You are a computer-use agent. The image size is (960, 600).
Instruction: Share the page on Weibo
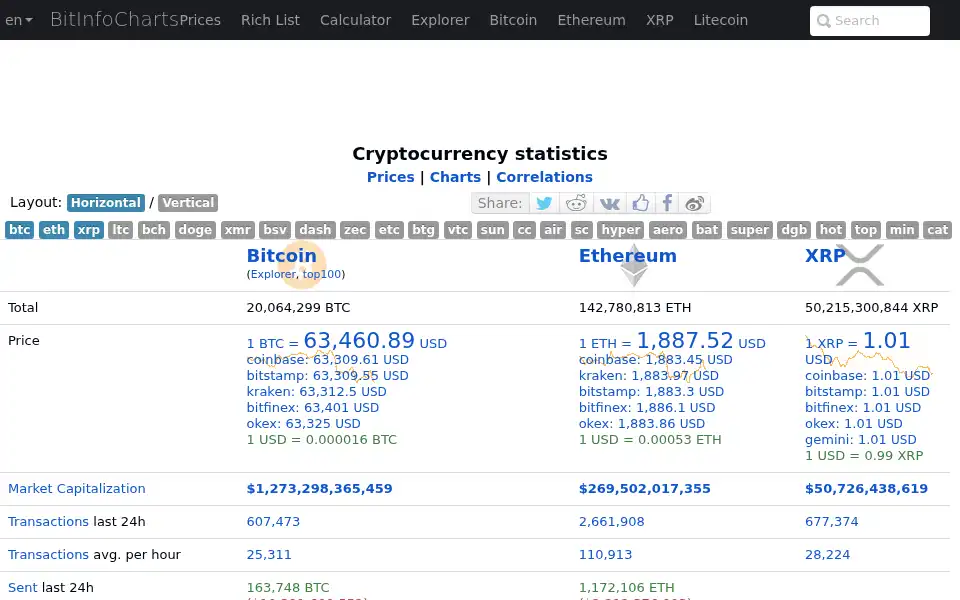694,203
